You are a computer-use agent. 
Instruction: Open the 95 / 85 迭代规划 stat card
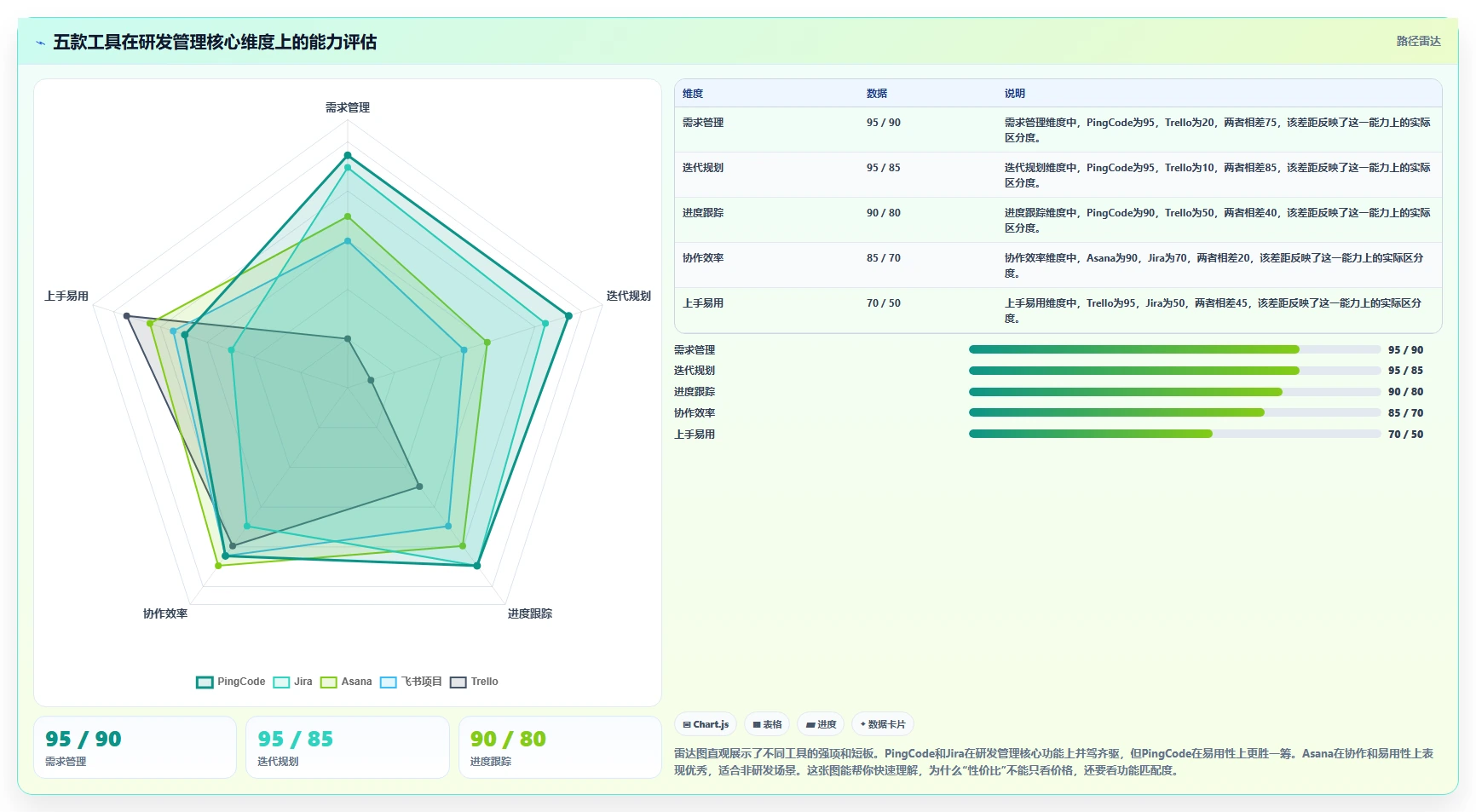tap(348, 747)
